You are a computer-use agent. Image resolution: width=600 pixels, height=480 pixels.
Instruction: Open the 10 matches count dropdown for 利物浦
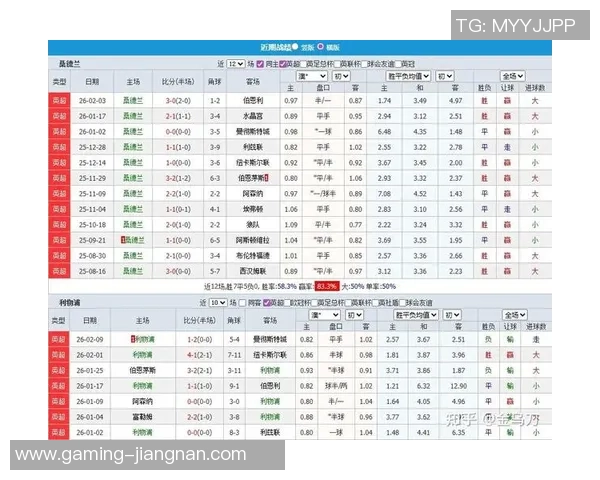[218, 303]
